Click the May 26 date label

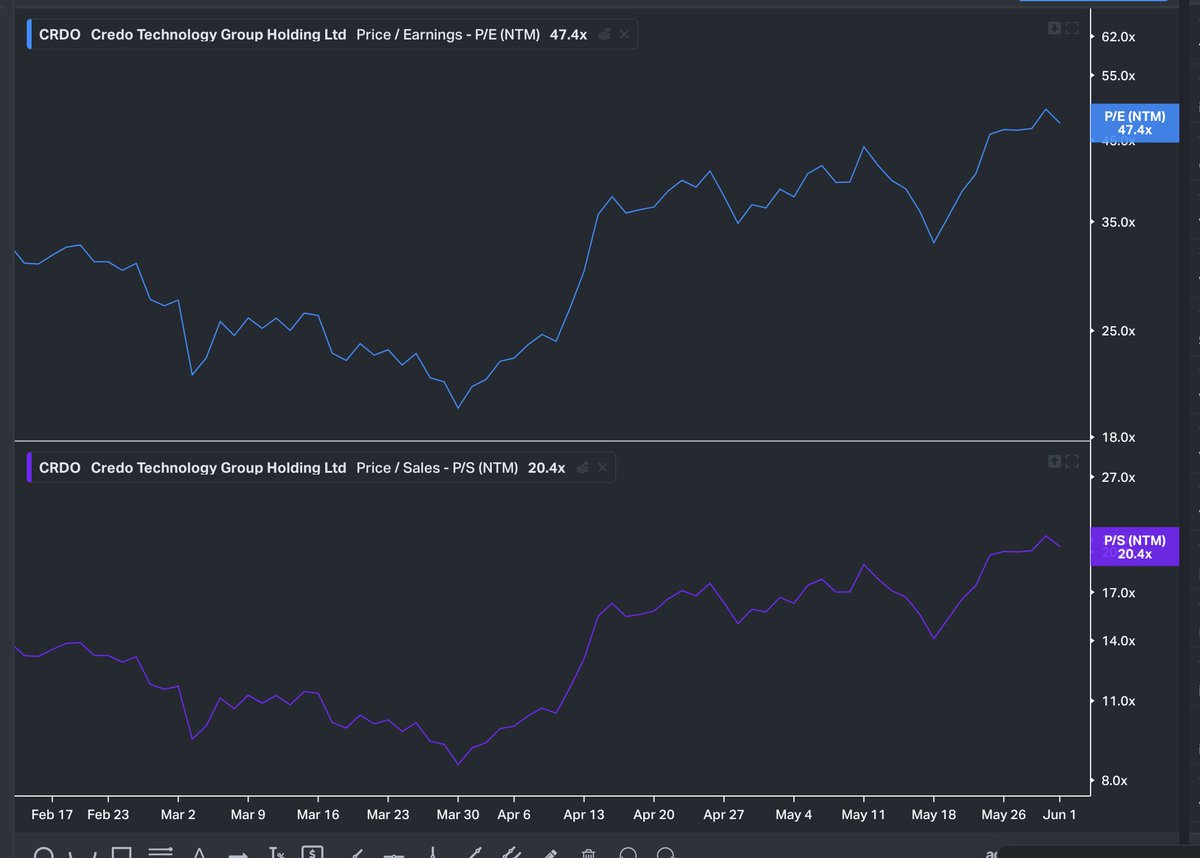click(x=1003, y=815)
